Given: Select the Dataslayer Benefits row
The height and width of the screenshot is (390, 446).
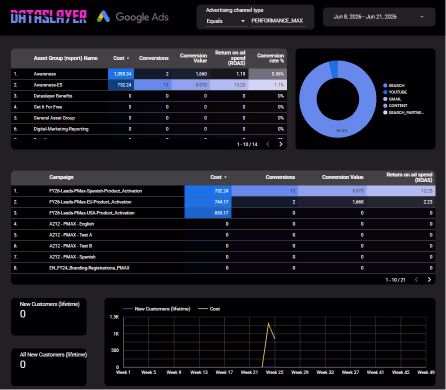Looking at the screenshot, I should point(149,96).
